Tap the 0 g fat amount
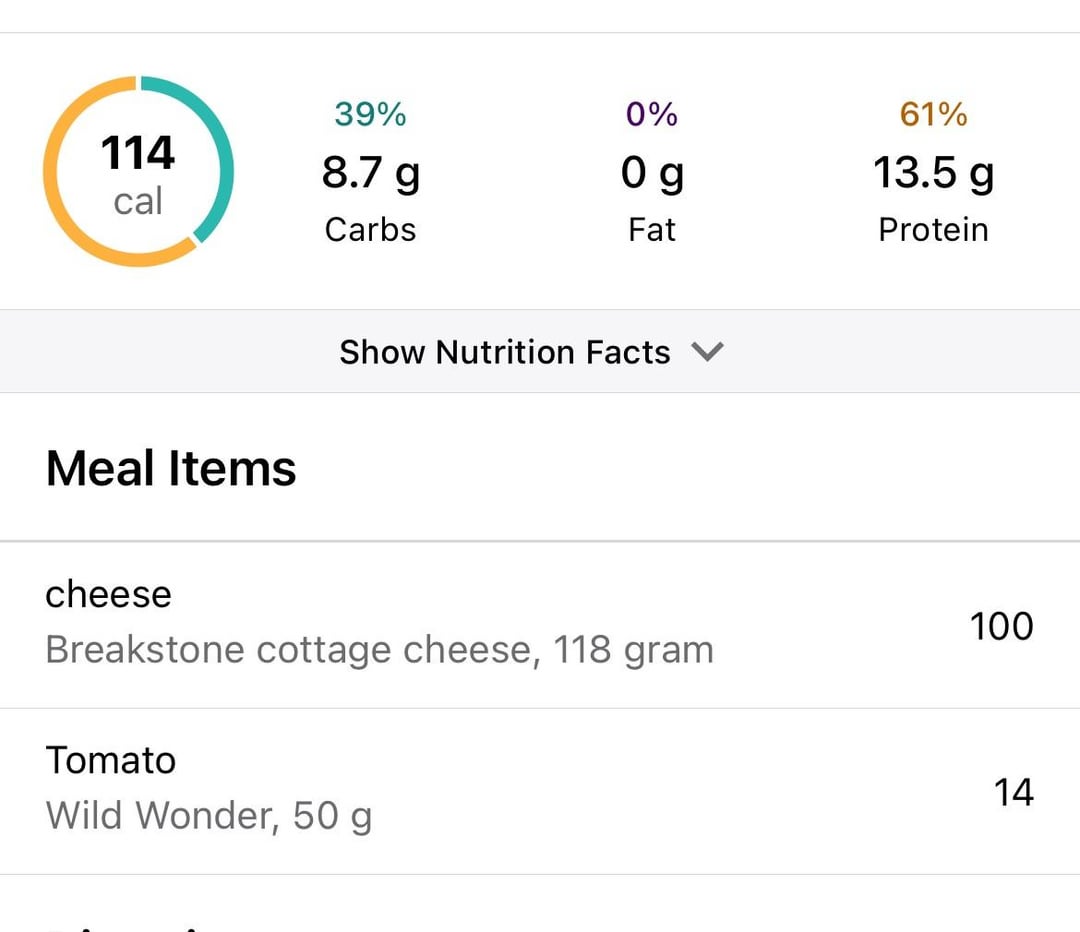Screen dimensions: 1080x932 click(652, 173)
